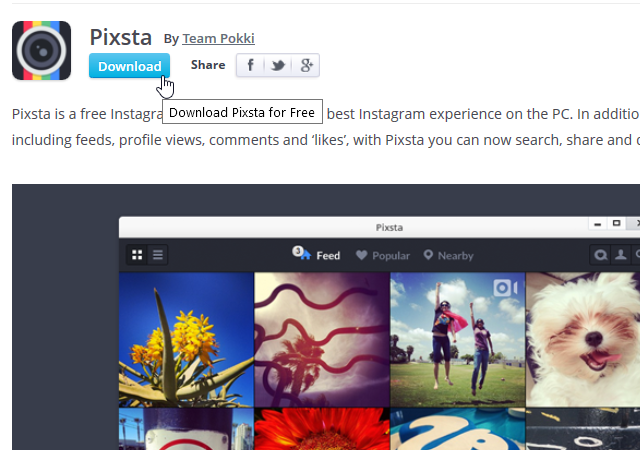Open the jumping people video thumbnail
The image size is (640, 450).
(x=458, y=340)
